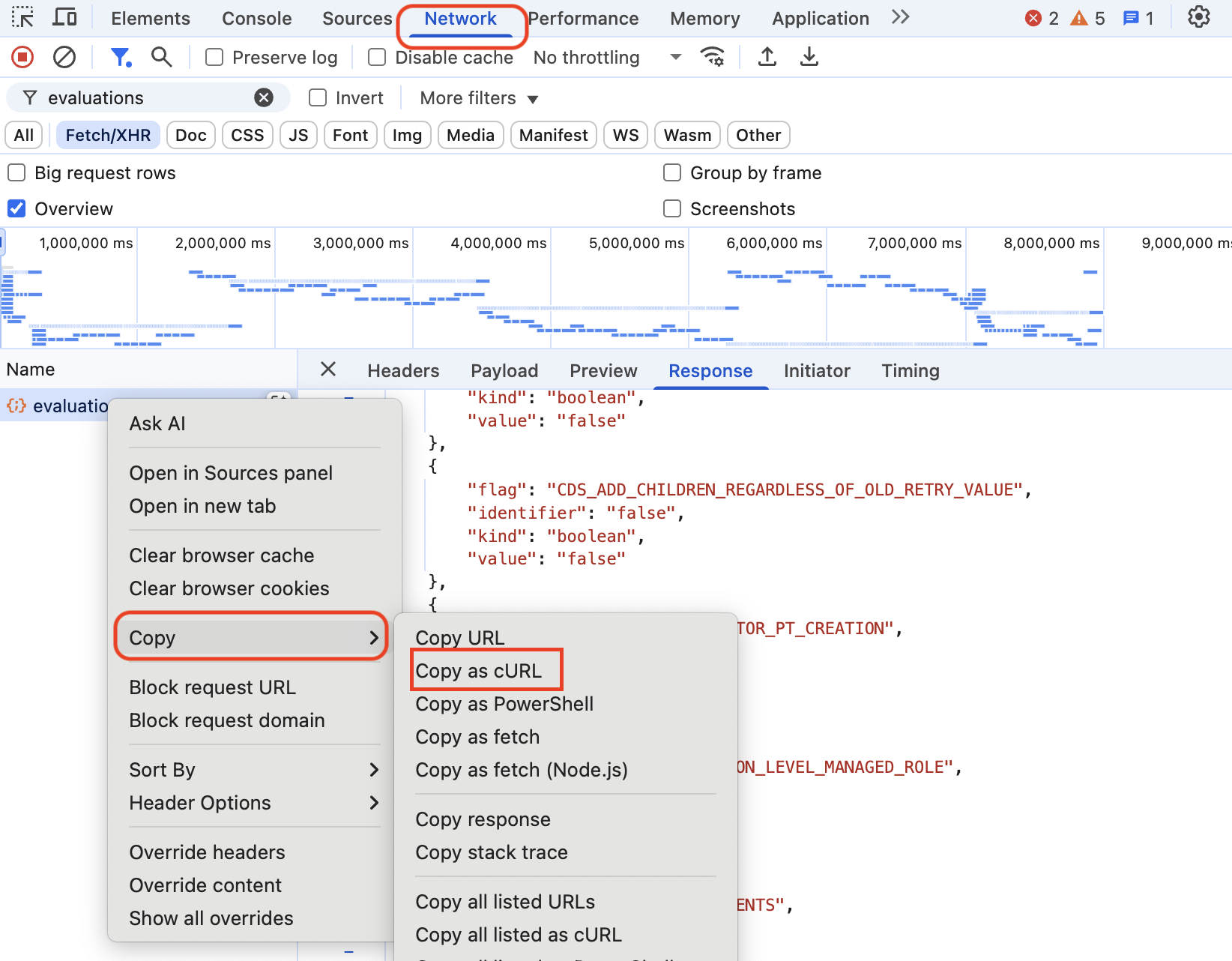
Task: Click the inspect element picker icon
Action: (22, 17)
